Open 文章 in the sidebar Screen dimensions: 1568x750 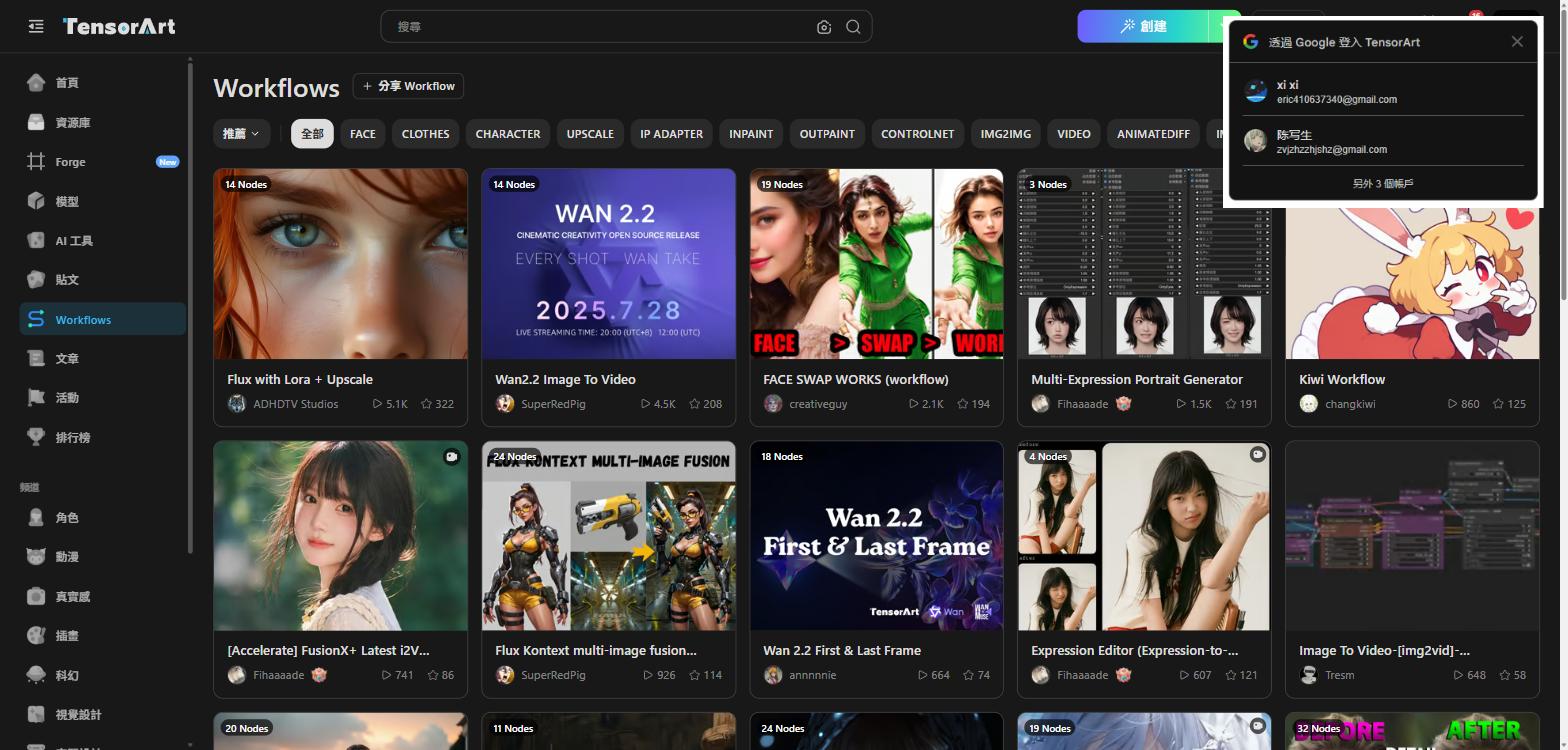point(102,358)
